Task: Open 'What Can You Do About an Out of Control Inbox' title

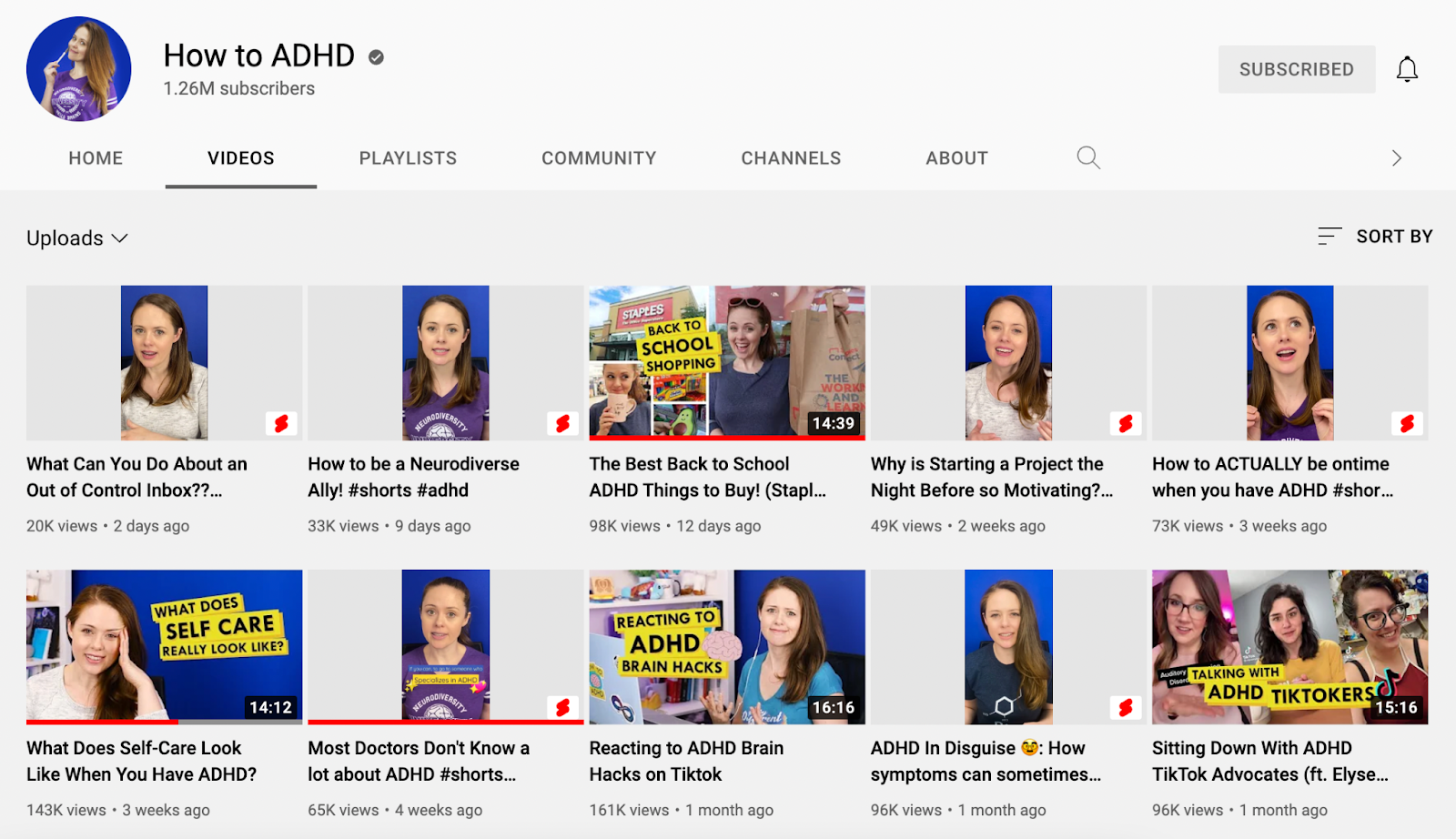Action: tap(136, 477)
